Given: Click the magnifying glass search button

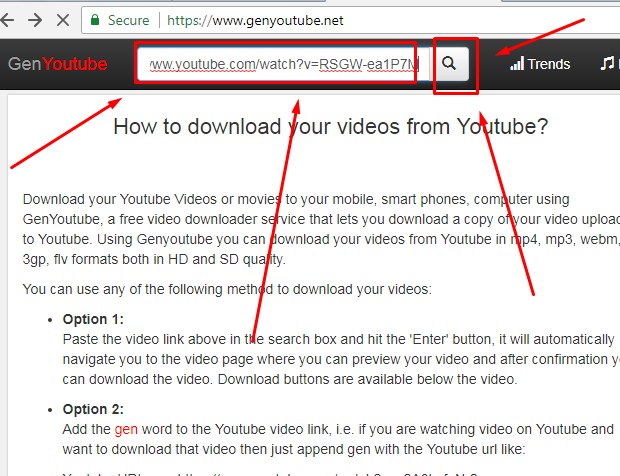Looking at the screenshot, I should tap(449, 64).
